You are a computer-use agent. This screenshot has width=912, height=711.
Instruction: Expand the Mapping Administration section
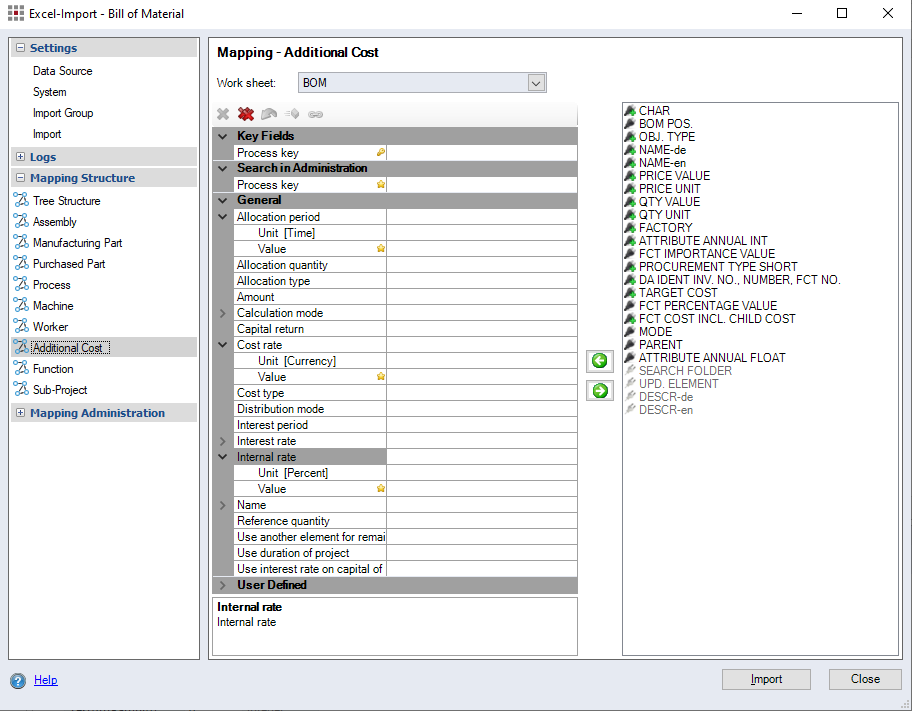(21, 413)
